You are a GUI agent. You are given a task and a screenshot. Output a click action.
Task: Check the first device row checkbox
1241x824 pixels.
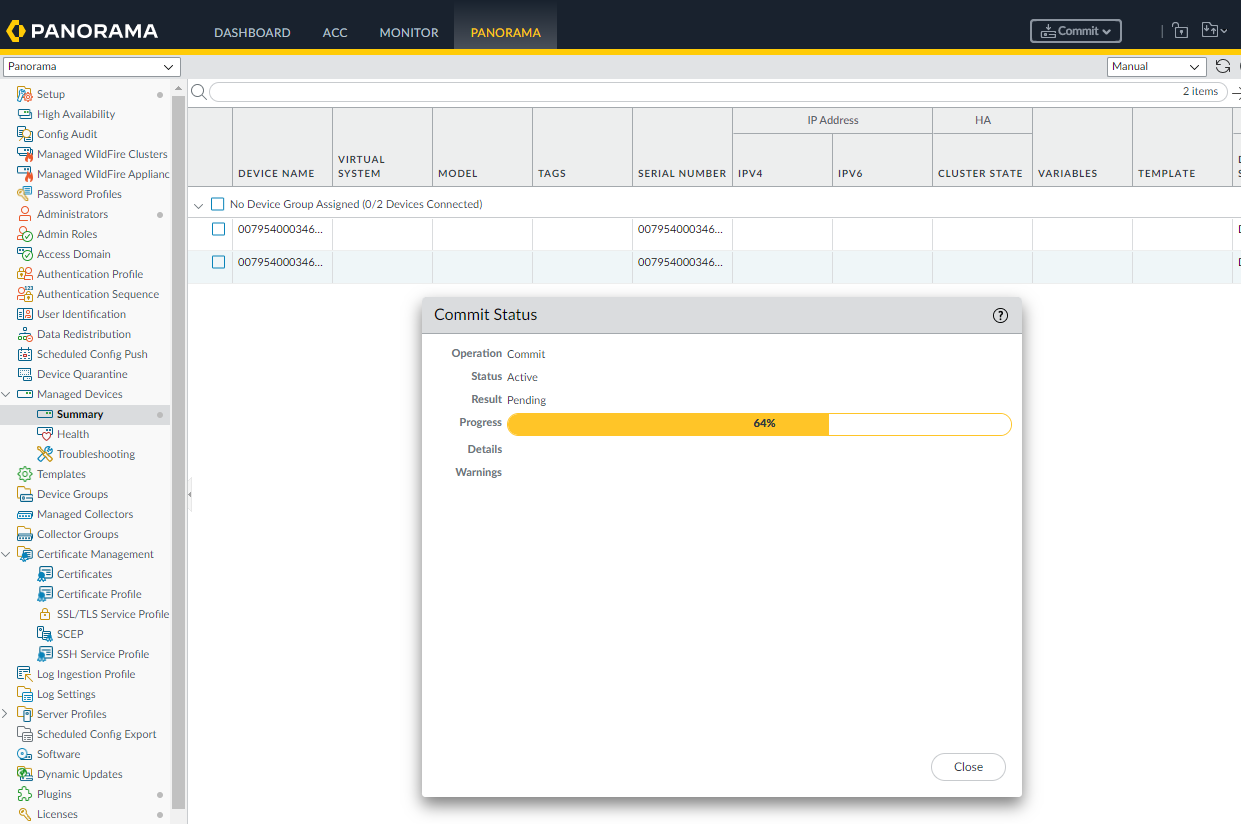[218, 229]
